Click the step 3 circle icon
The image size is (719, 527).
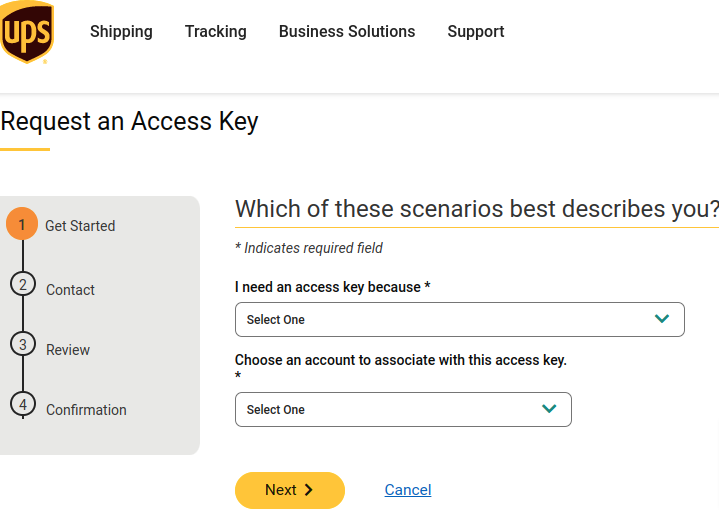pos(22,344)
